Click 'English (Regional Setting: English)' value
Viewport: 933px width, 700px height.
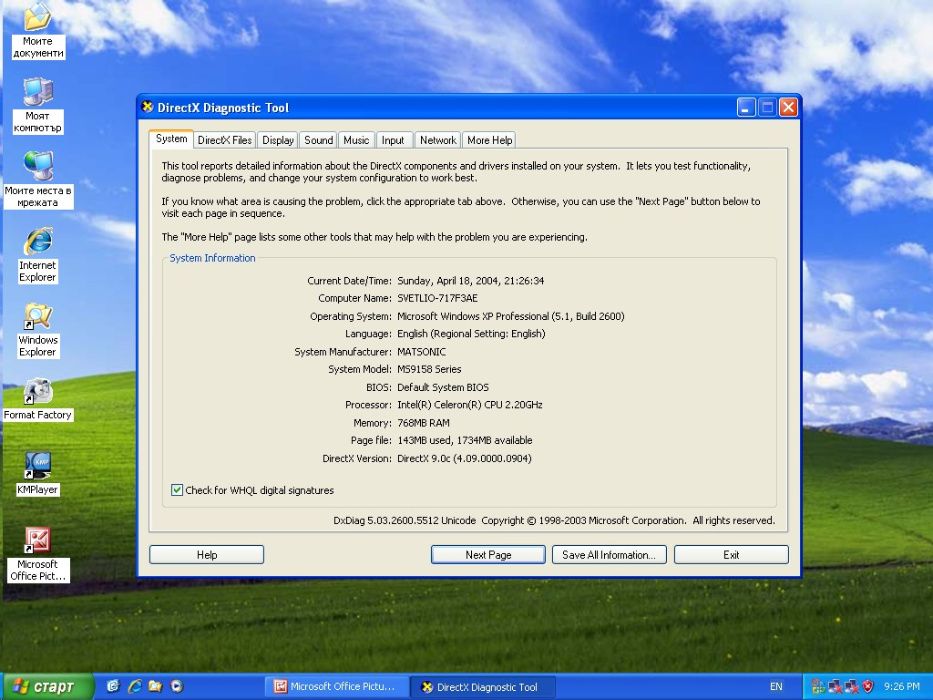pyautogui.click(x=471, y=334)
